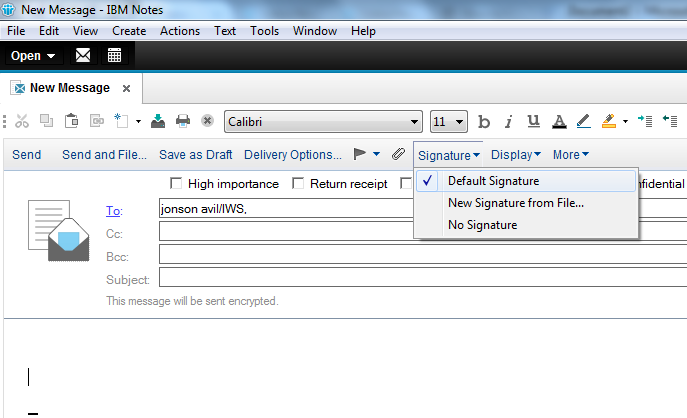Click the large envelope memo image
Viewport: 687px width, 418px height.
coord(59,230)
